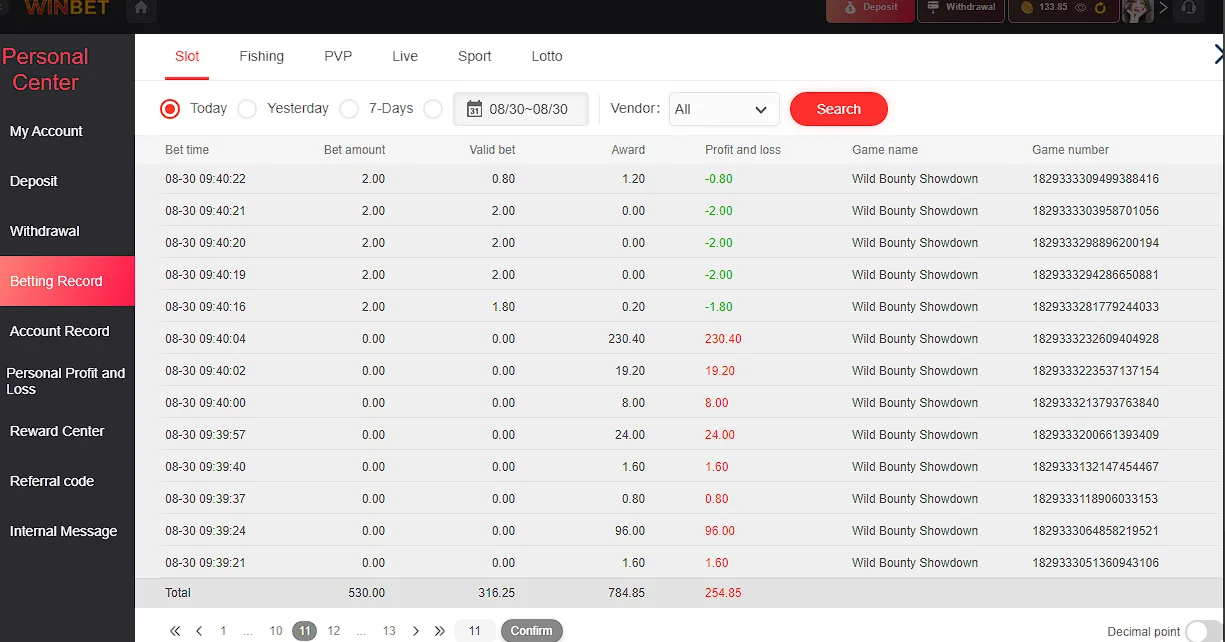Jump to last page double-right arrow
This screenshot has width=1225, height=642.
tap(440, 631)
